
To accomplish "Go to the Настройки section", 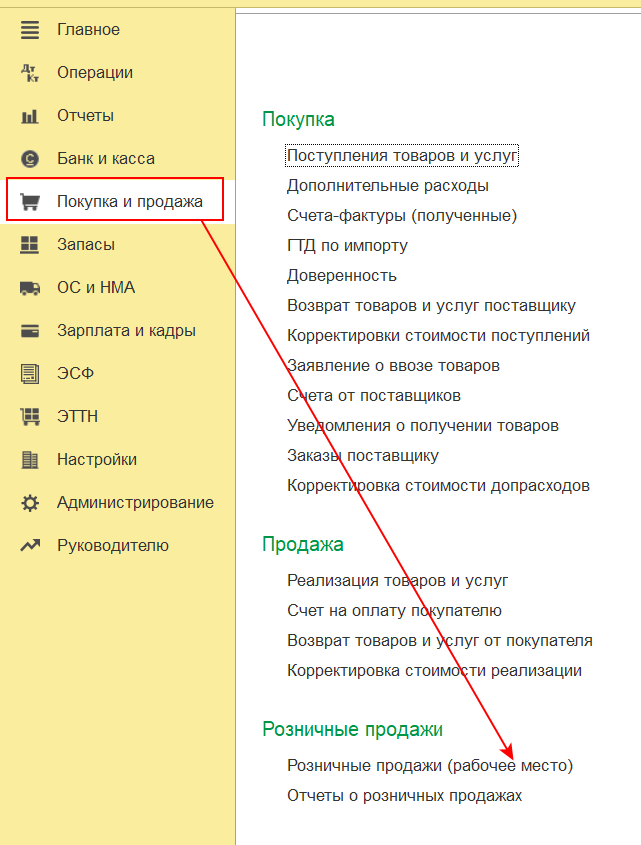I will click(x=96, y=460).
